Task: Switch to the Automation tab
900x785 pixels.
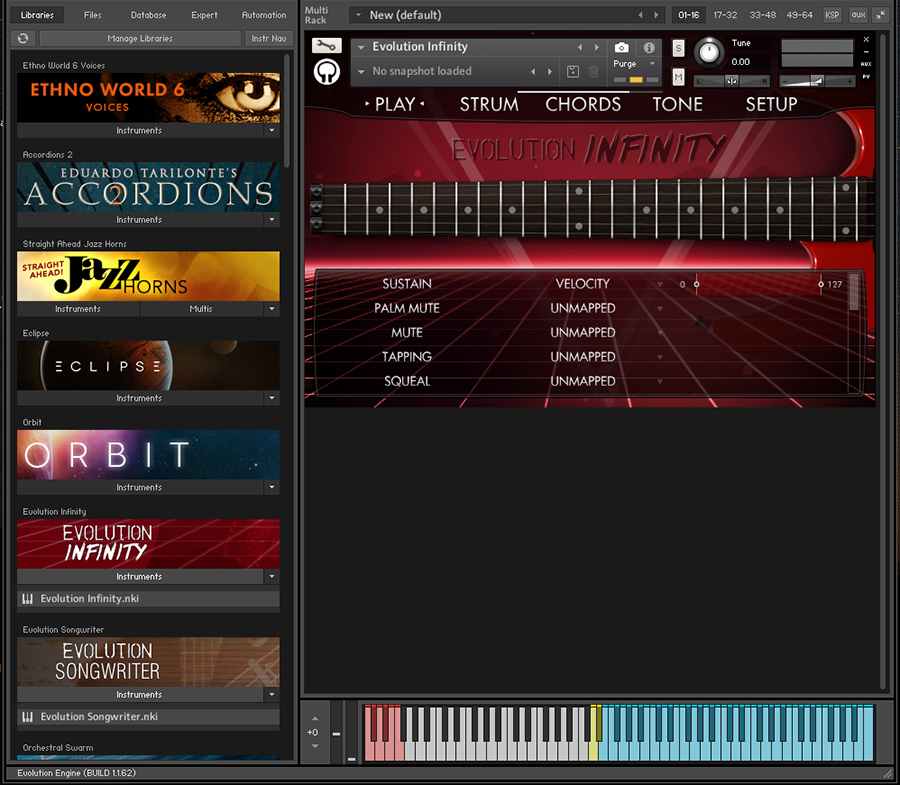Action: pyautogui.click(x=264, y=15)
